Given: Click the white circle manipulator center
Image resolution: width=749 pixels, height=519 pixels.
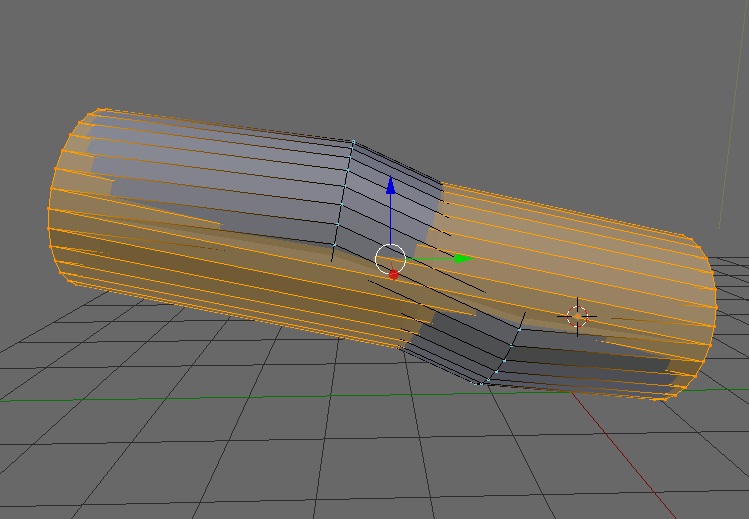Looking at the screenshot, I should coord(390,259).
